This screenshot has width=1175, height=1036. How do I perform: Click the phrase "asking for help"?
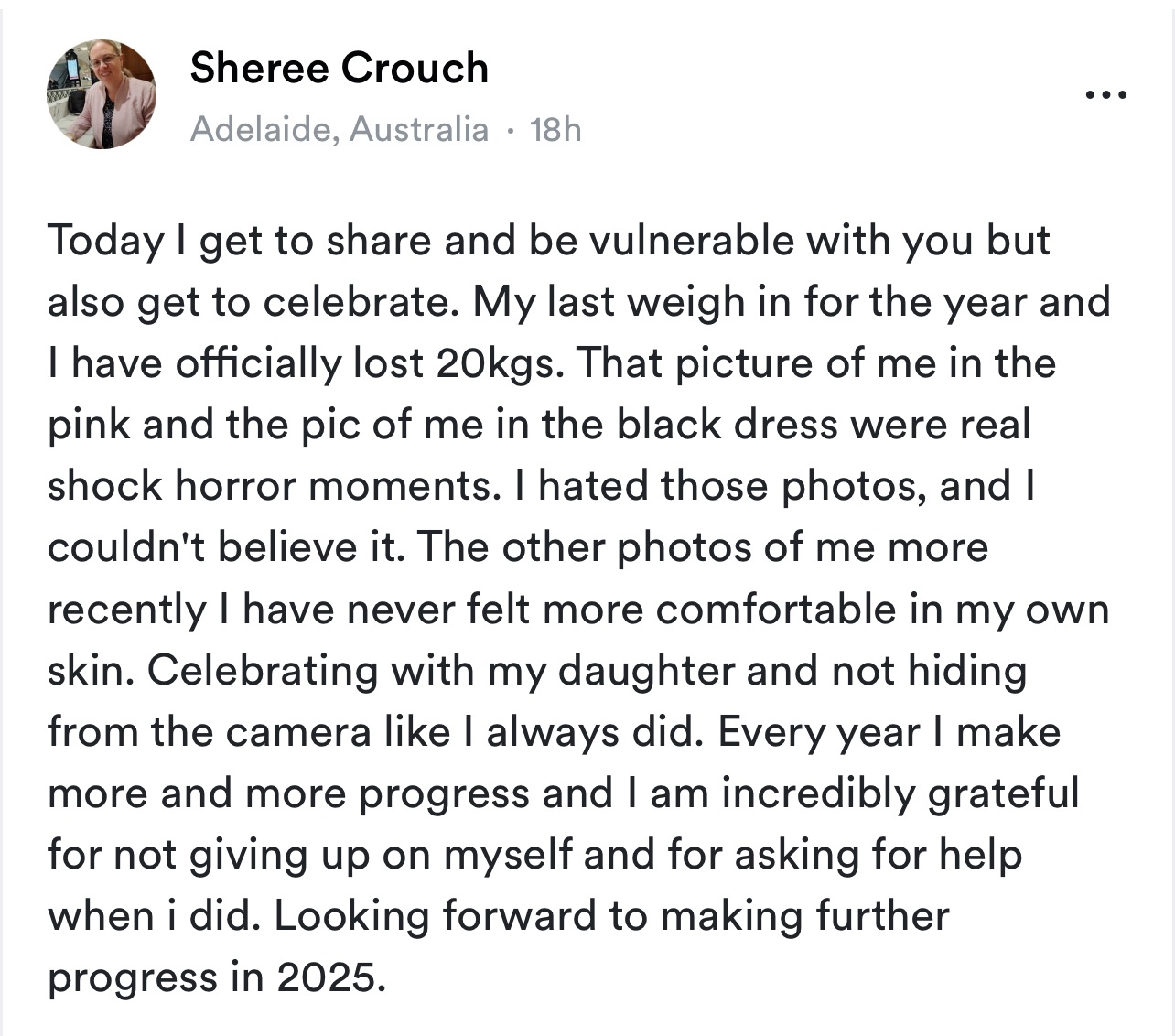click(x=878, y=854)
